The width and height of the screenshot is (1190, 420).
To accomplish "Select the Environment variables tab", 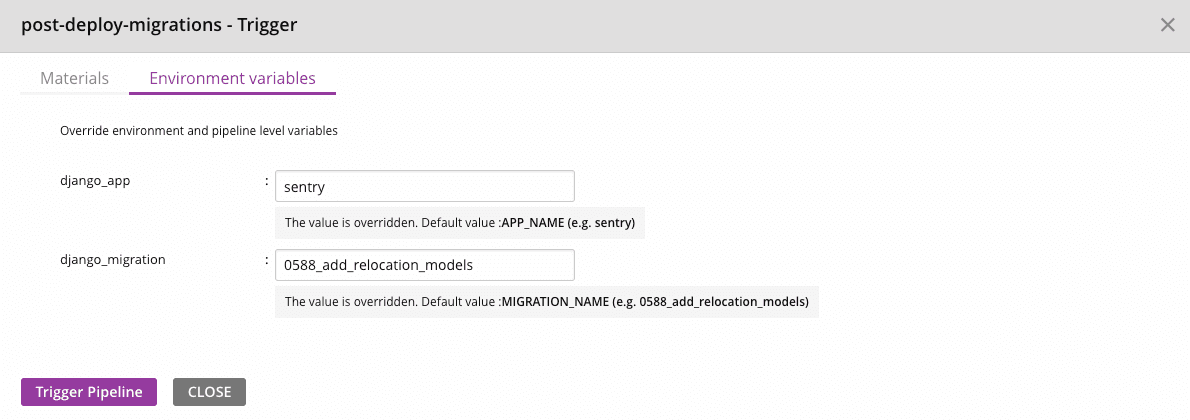I will 232,78.
